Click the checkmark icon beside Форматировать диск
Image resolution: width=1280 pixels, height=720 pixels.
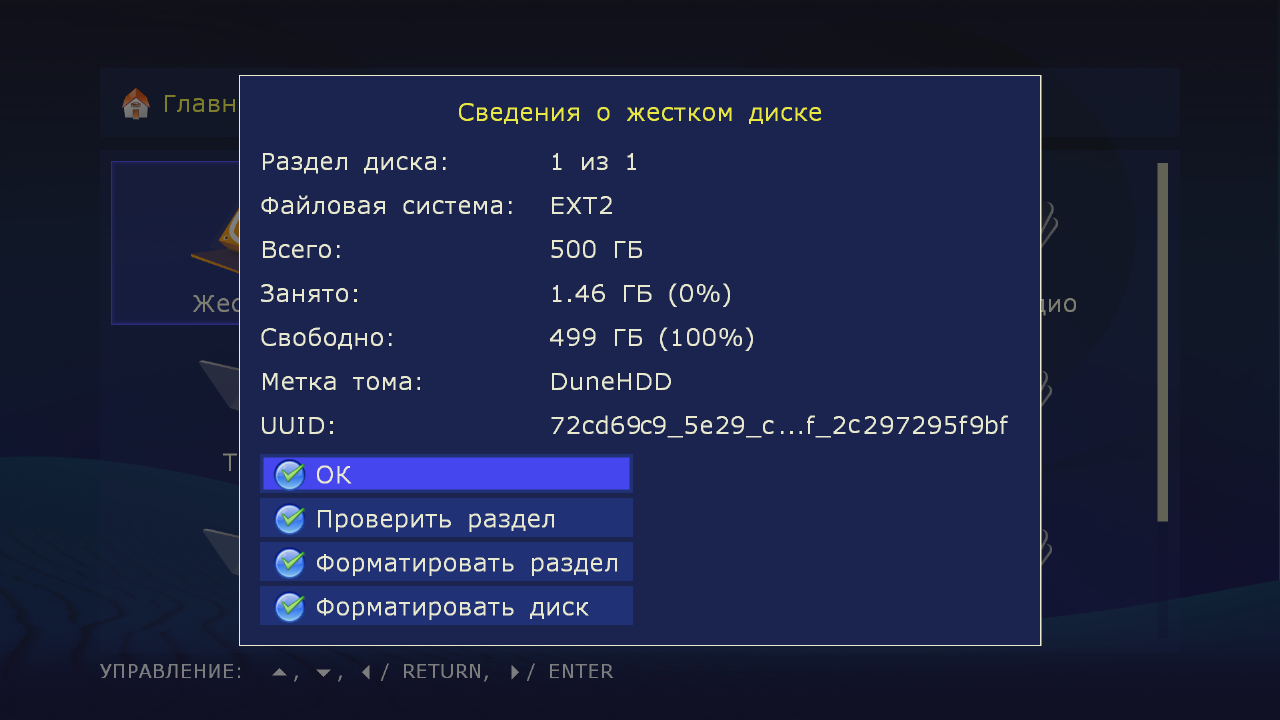(289, 607)
